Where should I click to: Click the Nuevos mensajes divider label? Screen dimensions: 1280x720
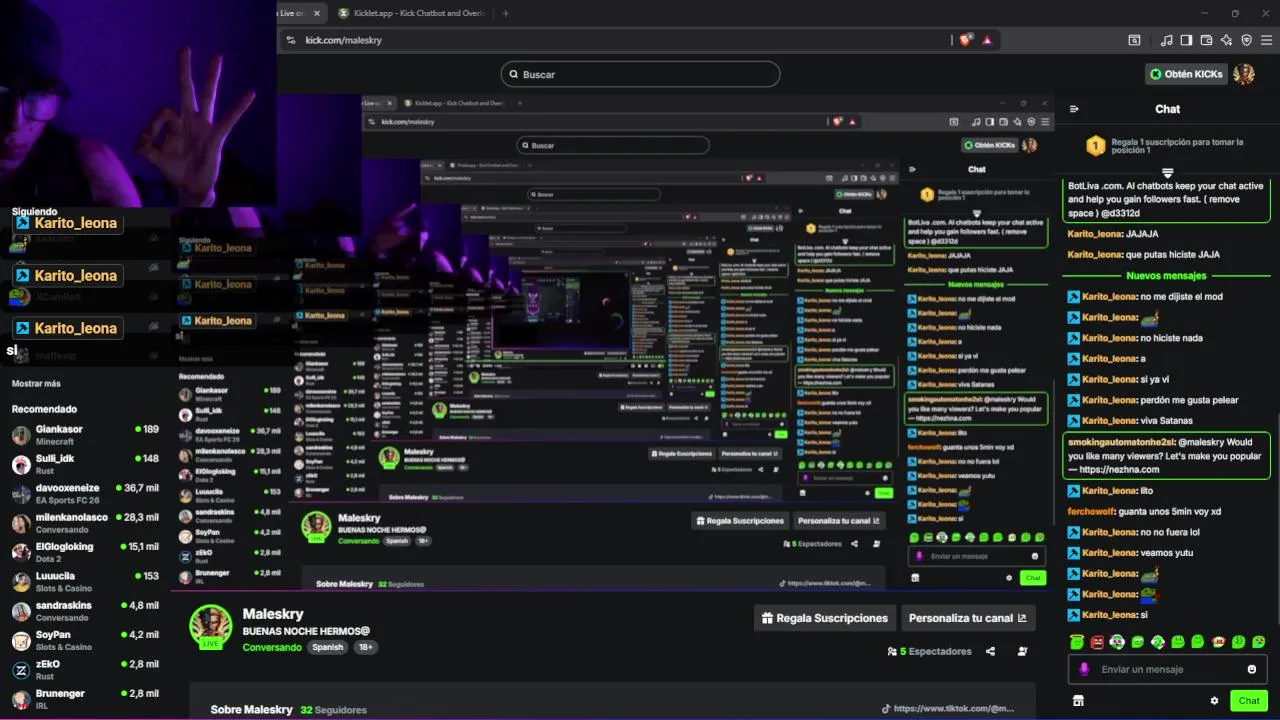1166,276
